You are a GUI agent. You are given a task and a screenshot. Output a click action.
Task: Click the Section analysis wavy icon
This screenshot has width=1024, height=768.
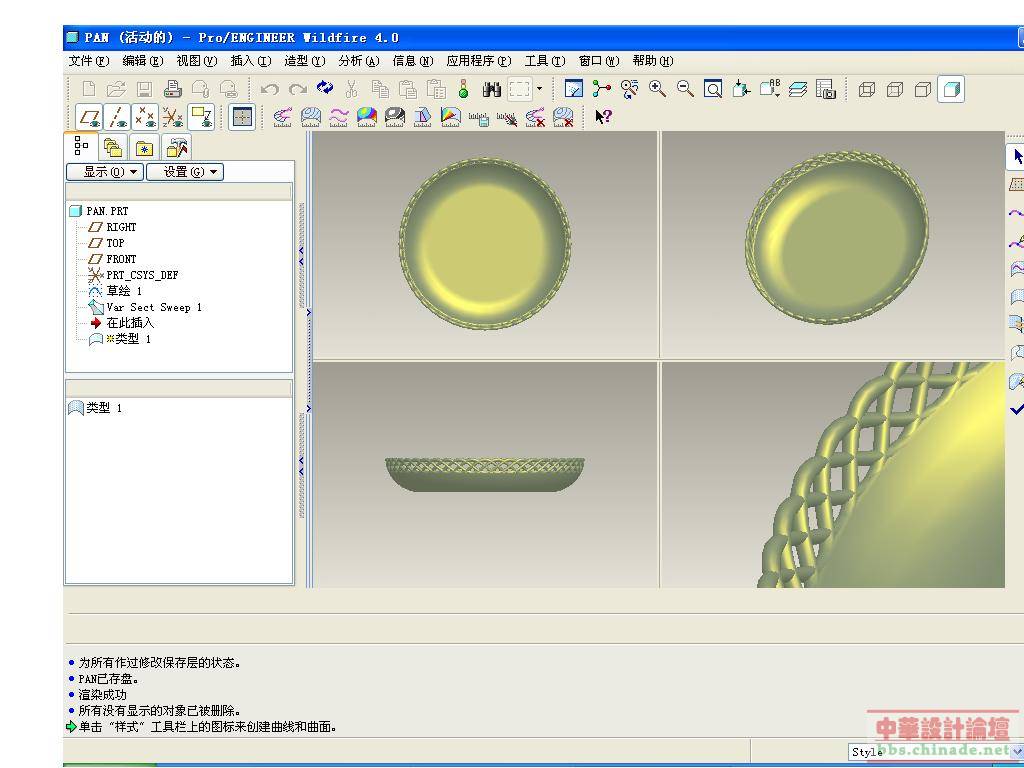[x=338, y=117]
